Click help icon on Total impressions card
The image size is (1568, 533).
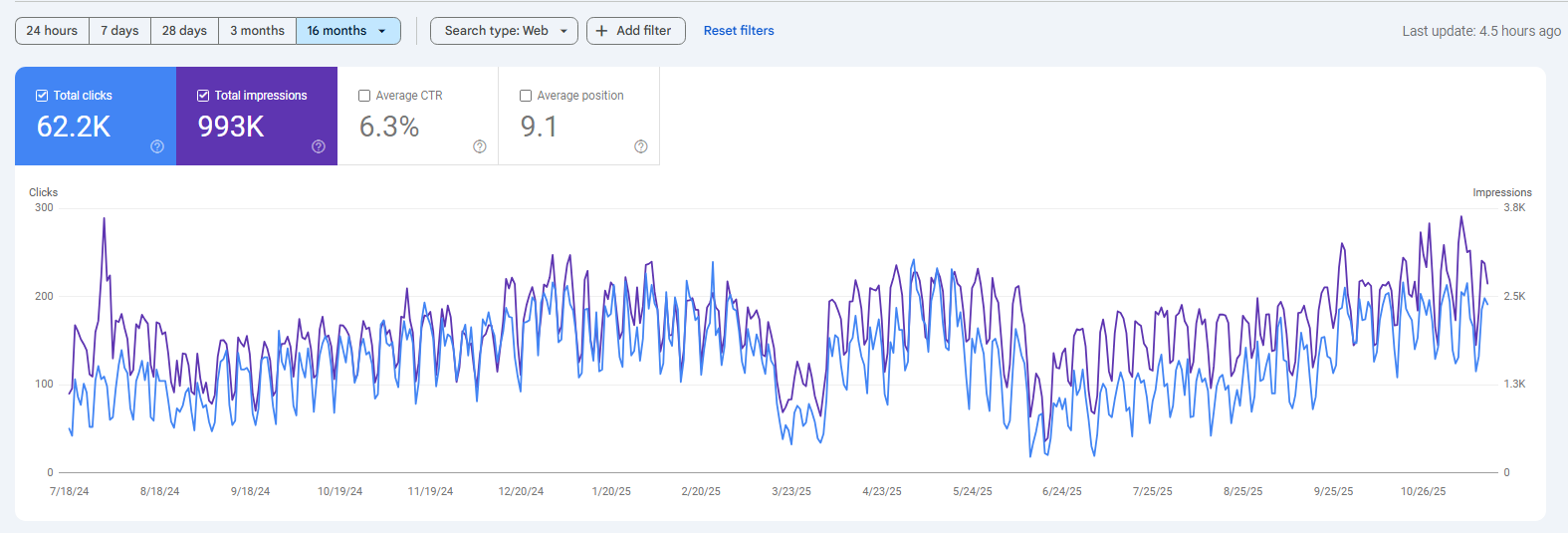coord(319,146)
